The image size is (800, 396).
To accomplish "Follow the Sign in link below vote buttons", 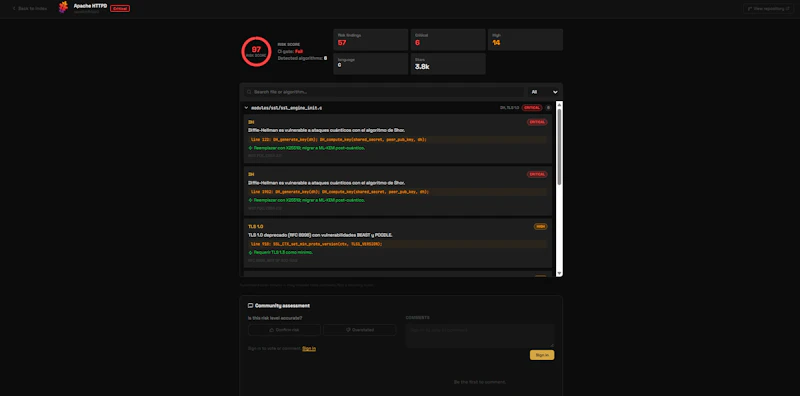I will [x=309, y=349].
